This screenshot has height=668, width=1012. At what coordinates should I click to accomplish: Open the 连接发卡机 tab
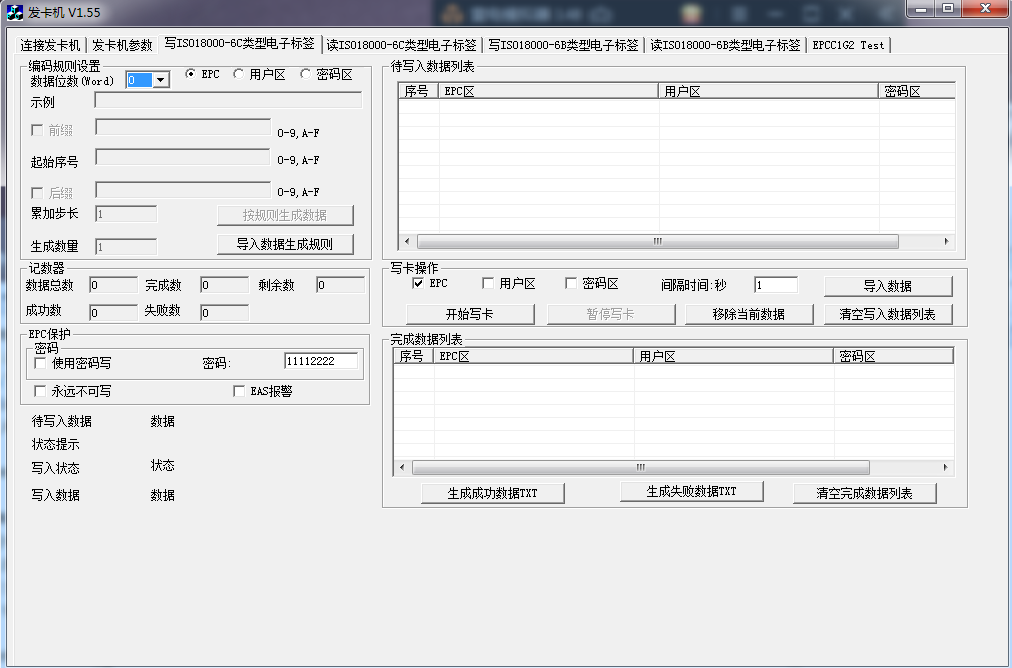(x=50, y=45)
